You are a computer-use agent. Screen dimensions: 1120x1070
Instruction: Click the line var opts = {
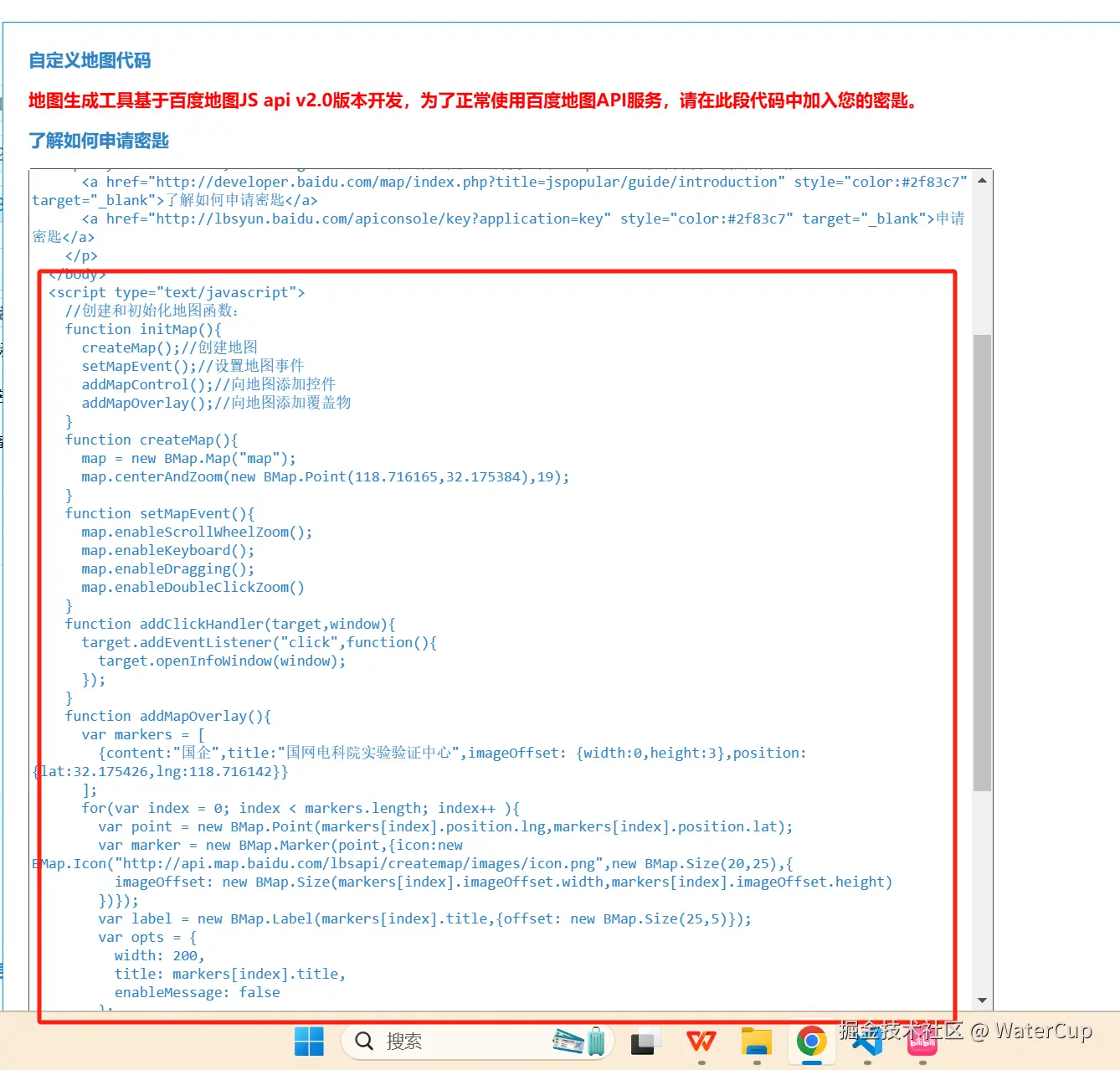click(147, 937)
